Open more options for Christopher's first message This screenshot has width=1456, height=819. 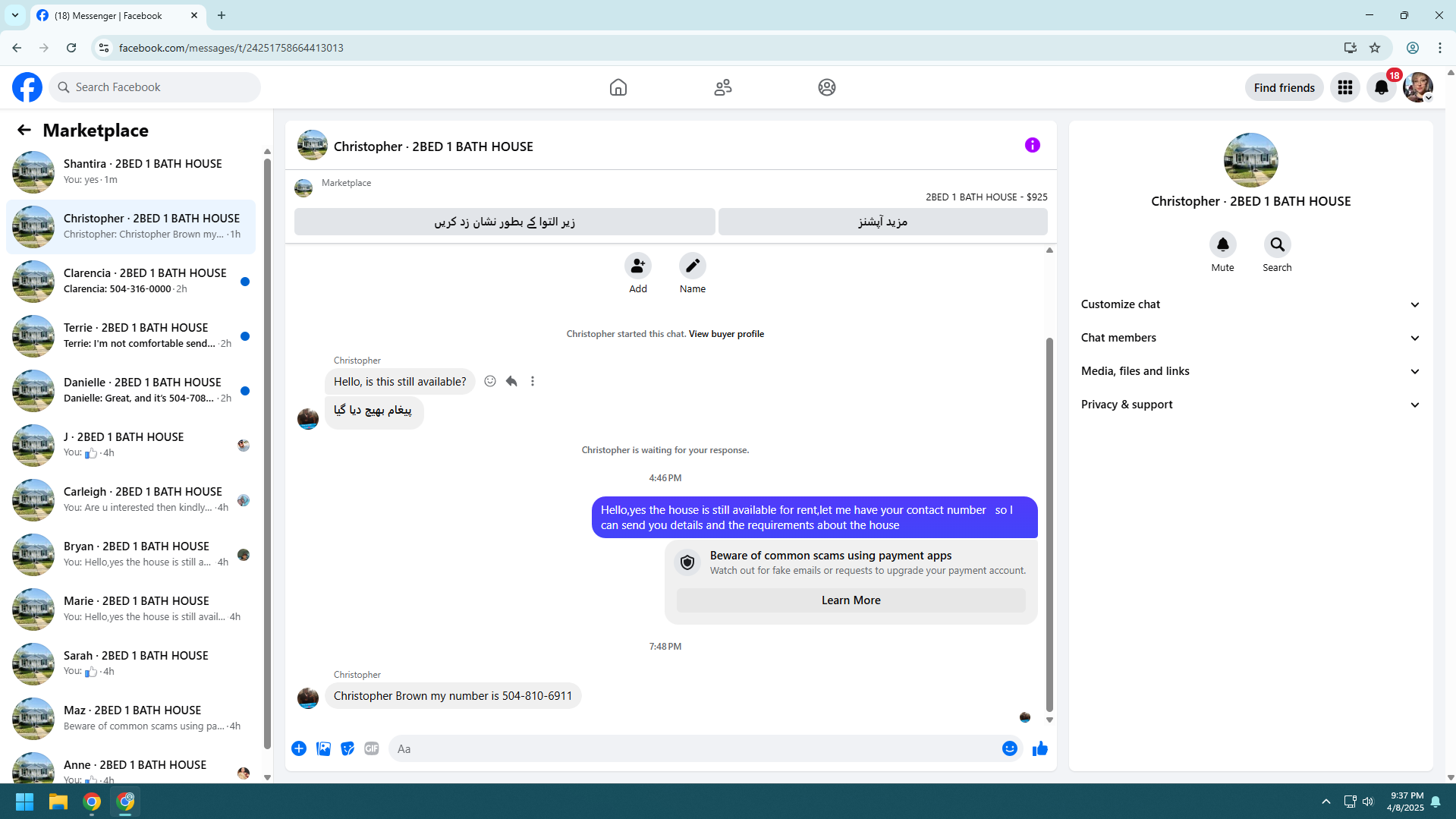tap(533, 381)
